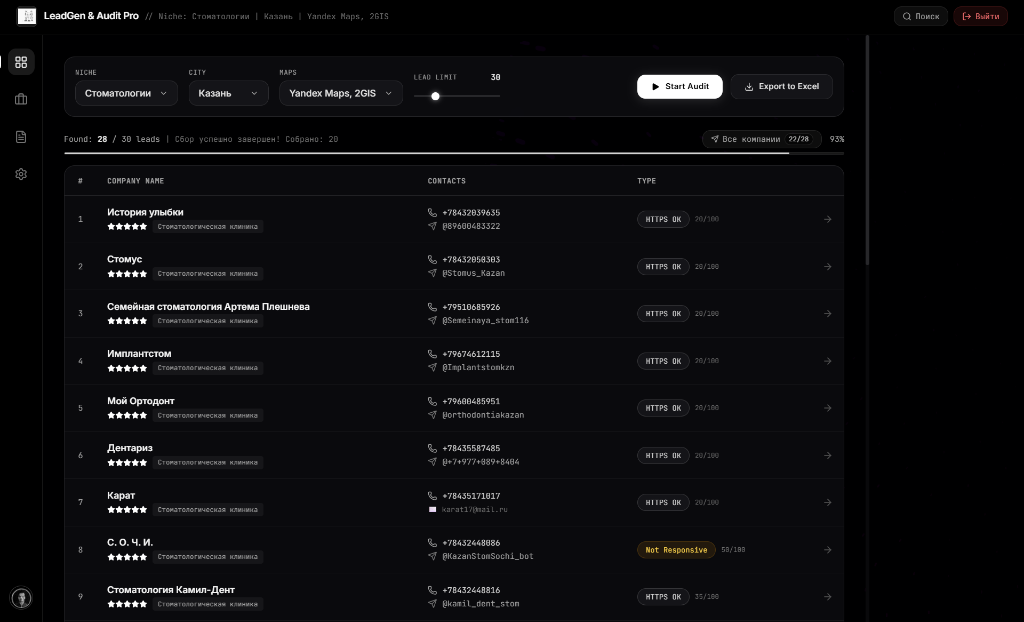Image resolution: width=1024 pixels, height=622 pixels.
Task: Click the Not Responsive status badge
Action: pyautogui.click(x=677, y=550)
